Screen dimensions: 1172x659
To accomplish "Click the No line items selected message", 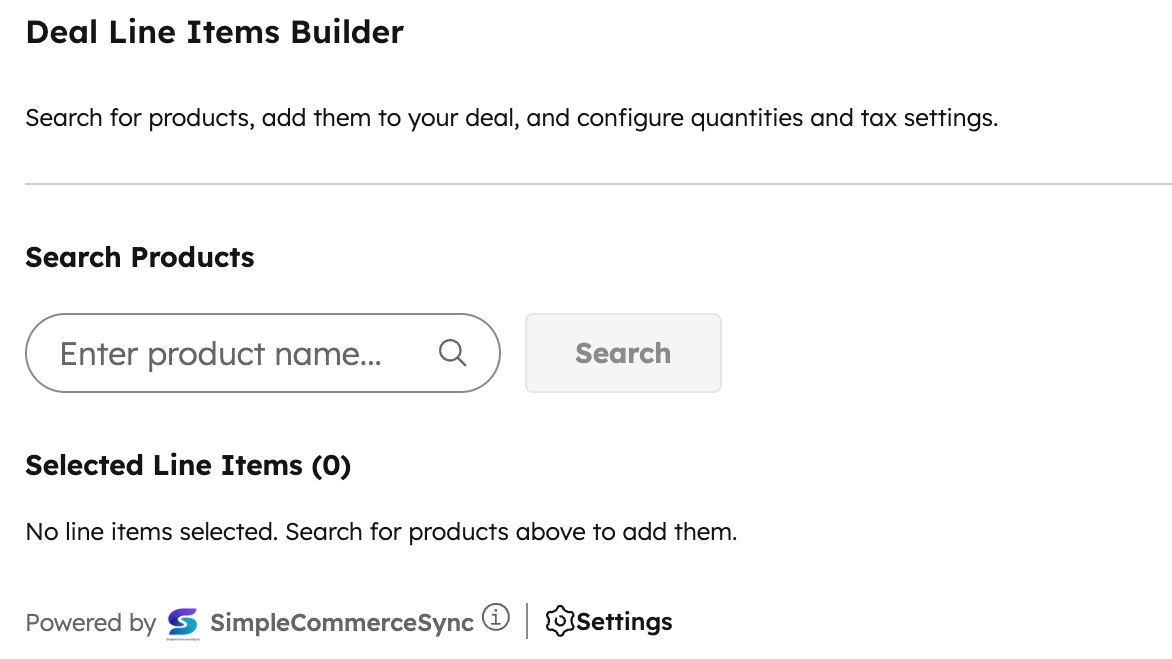I will pyautogui.click(x=381, y=532).
